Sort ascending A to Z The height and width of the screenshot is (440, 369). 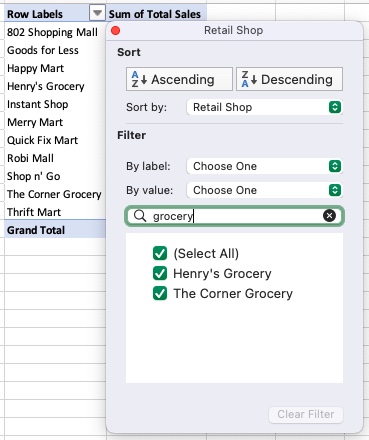click(x=179, y=79)
